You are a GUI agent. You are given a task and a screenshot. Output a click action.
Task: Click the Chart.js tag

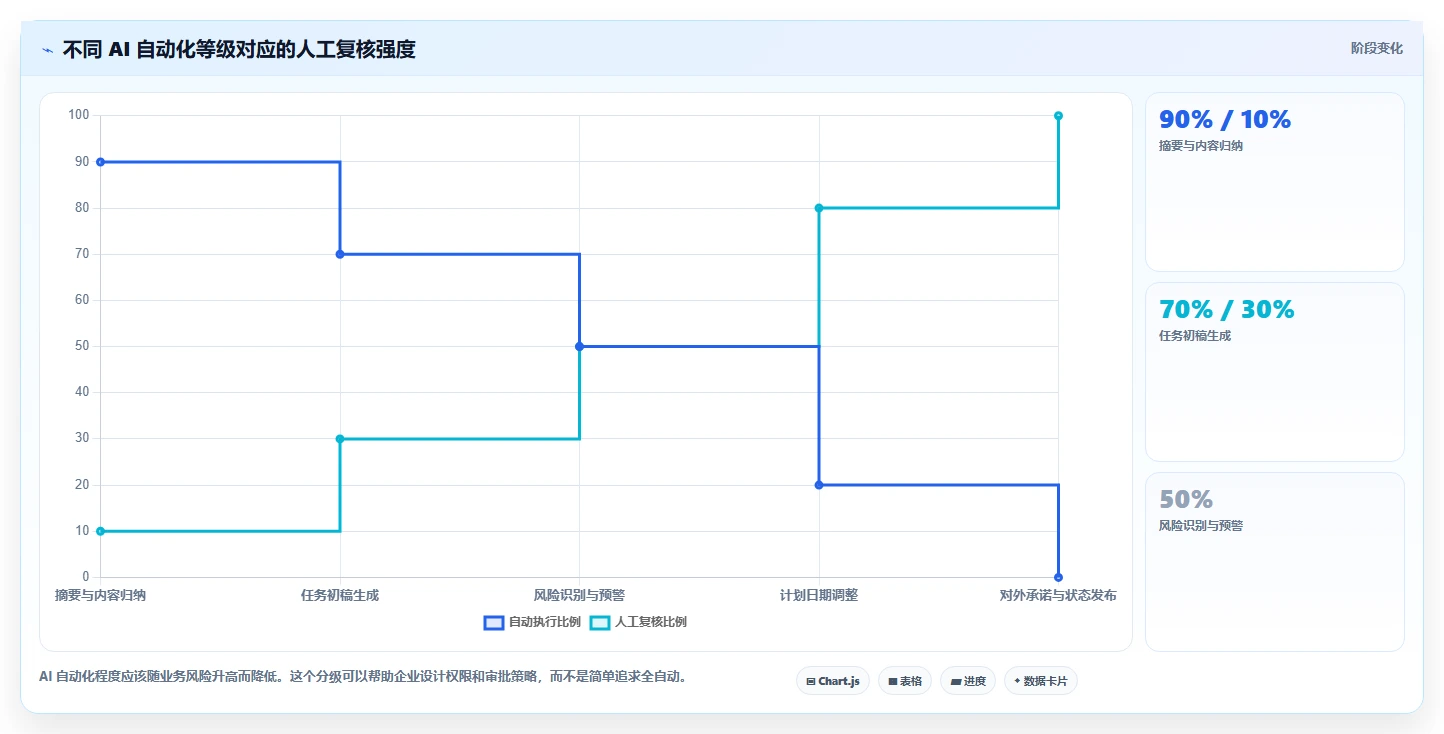coord(833,681)
